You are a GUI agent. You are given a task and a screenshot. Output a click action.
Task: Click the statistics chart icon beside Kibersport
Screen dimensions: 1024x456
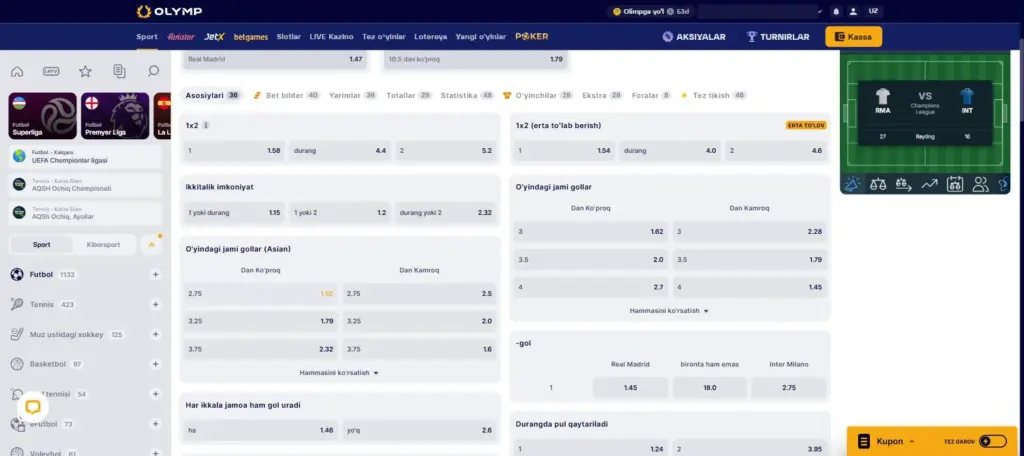click(x=152, y=244)
